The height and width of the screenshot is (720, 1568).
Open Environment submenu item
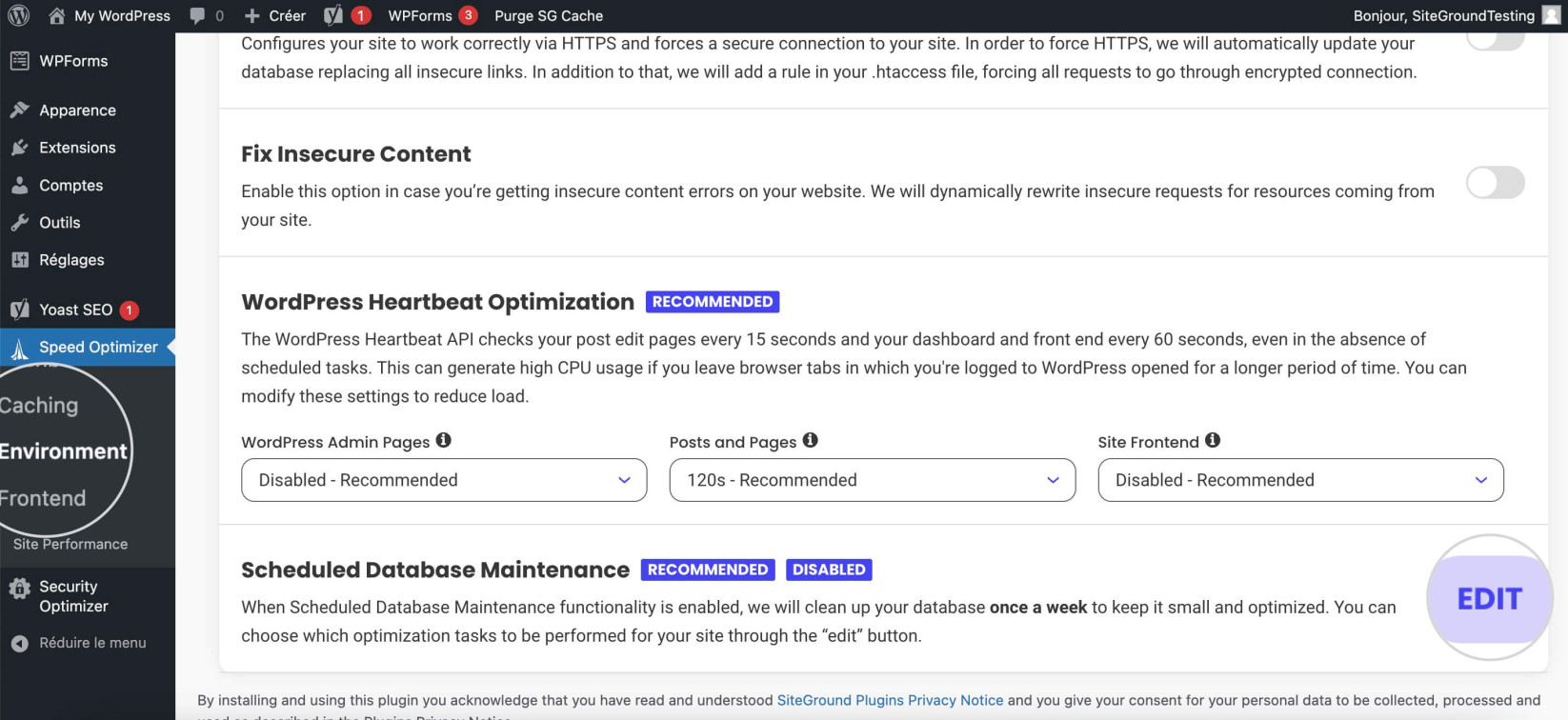click(x=63, y=451)
